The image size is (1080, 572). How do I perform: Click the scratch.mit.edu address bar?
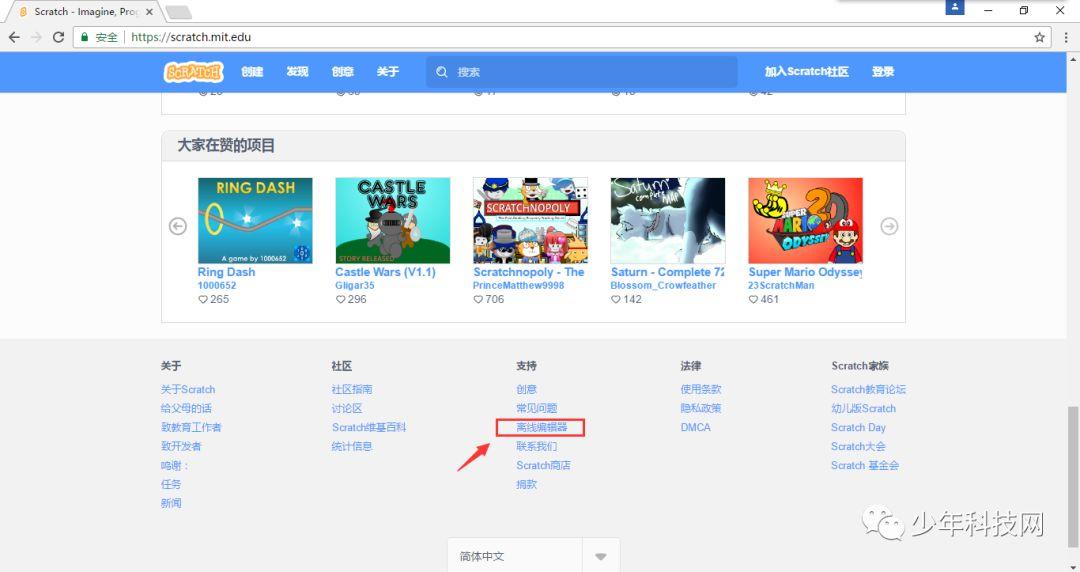click(561, 37)
